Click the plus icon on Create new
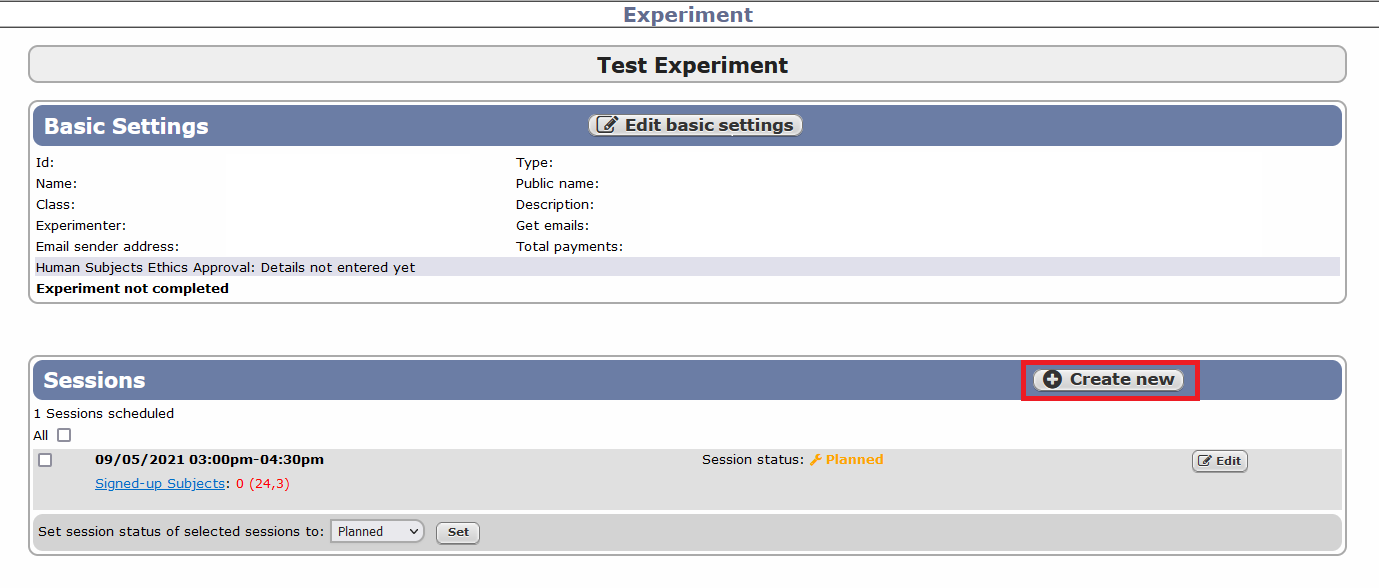Viewport: 1379px width, 588px height. (1052, 379)
